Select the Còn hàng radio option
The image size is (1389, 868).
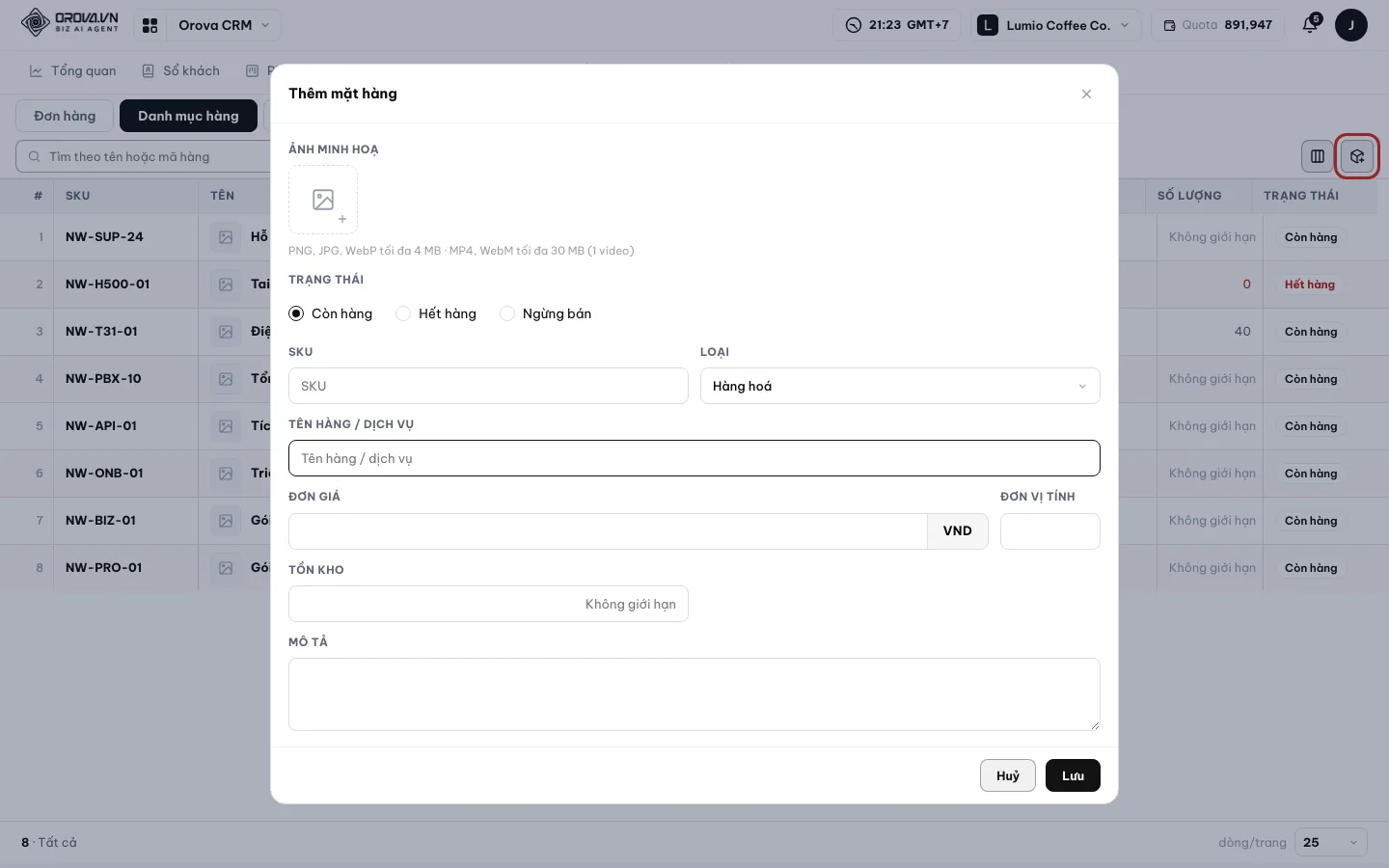[x=330, y=313]
